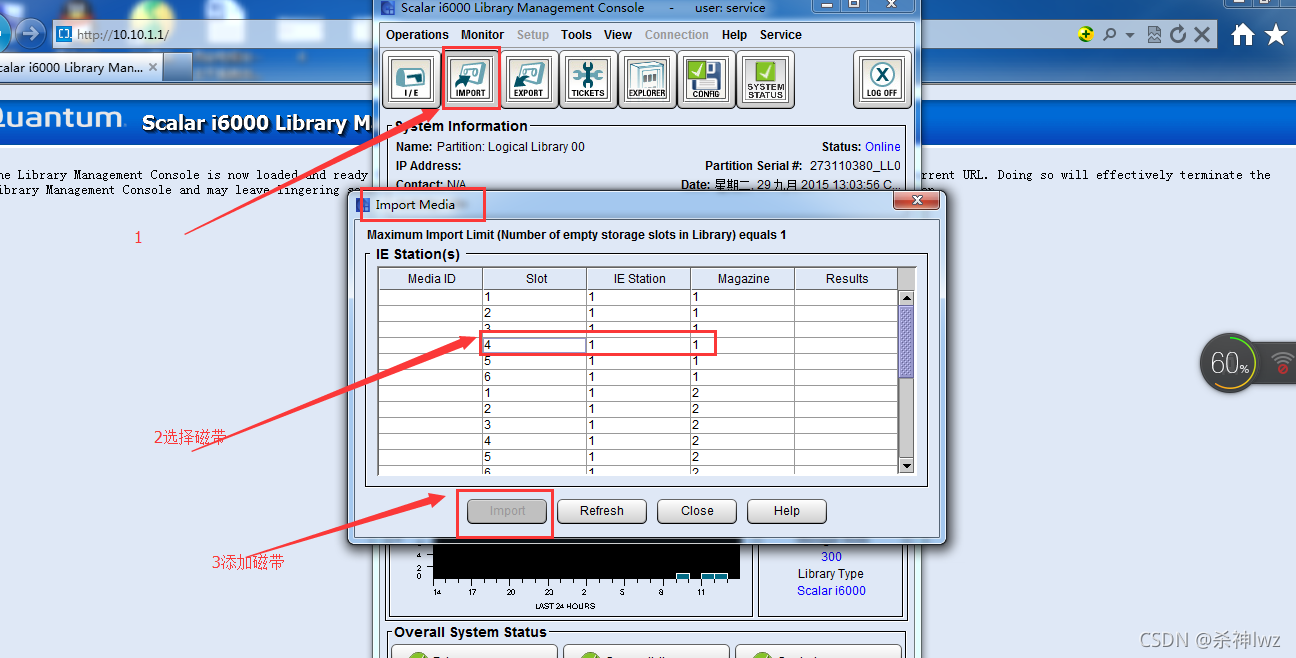Select slot 1 row of magazine 2

click(x=638, y=393)
